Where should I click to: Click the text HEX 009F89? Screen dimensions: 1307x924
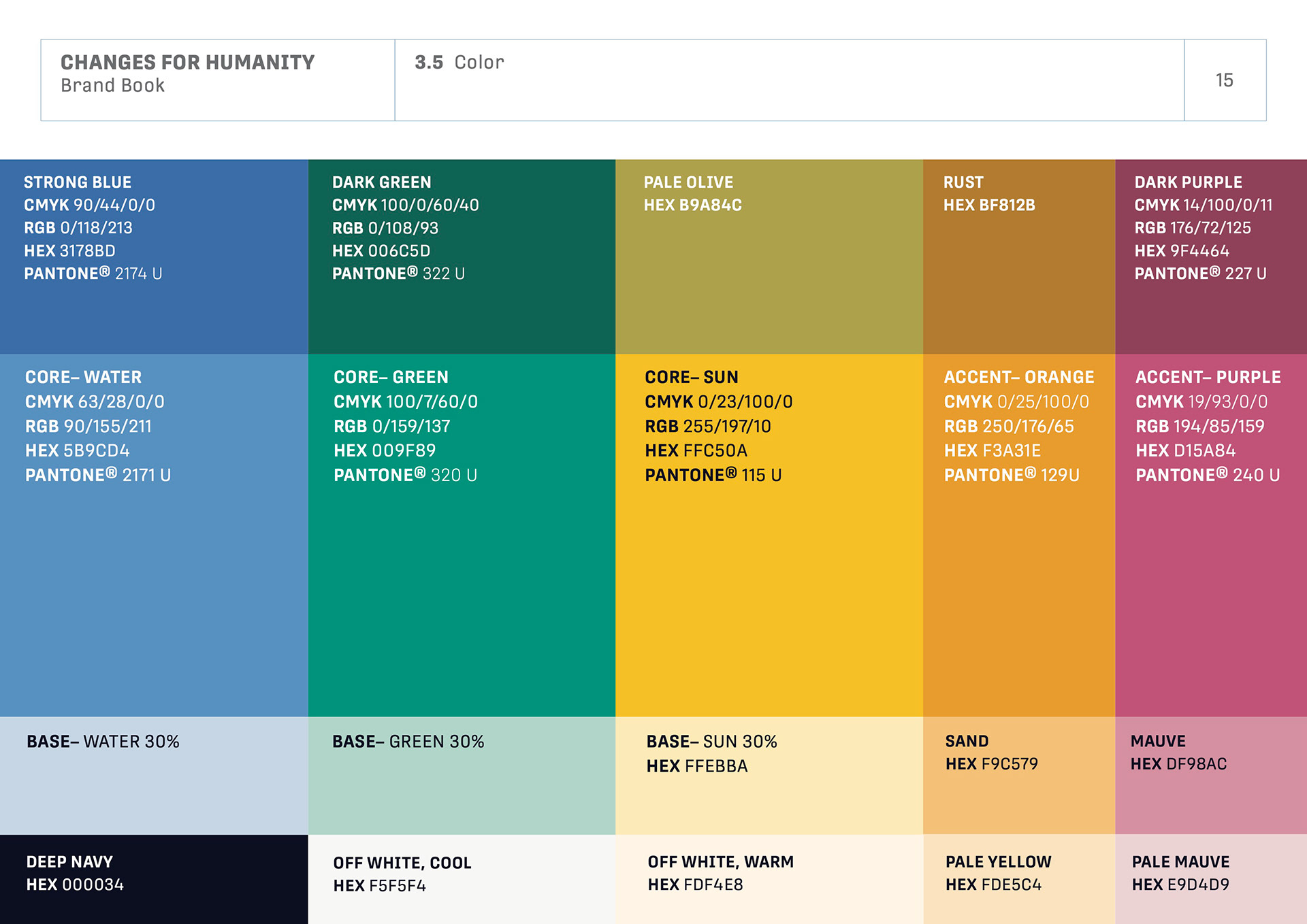[385, 451]
